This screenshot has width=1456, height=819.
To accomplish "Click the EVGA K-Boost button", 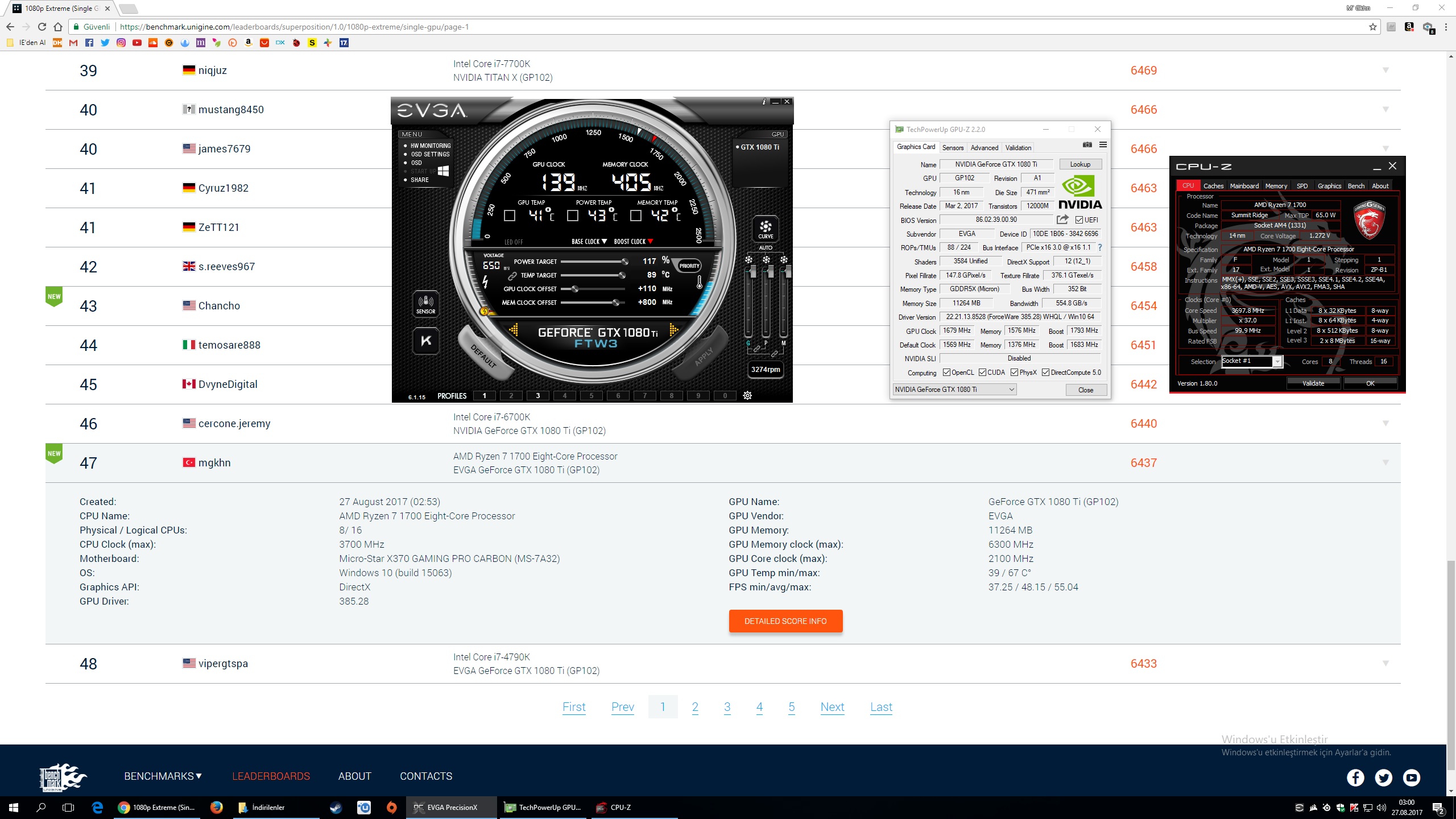I will pos(426,341).
